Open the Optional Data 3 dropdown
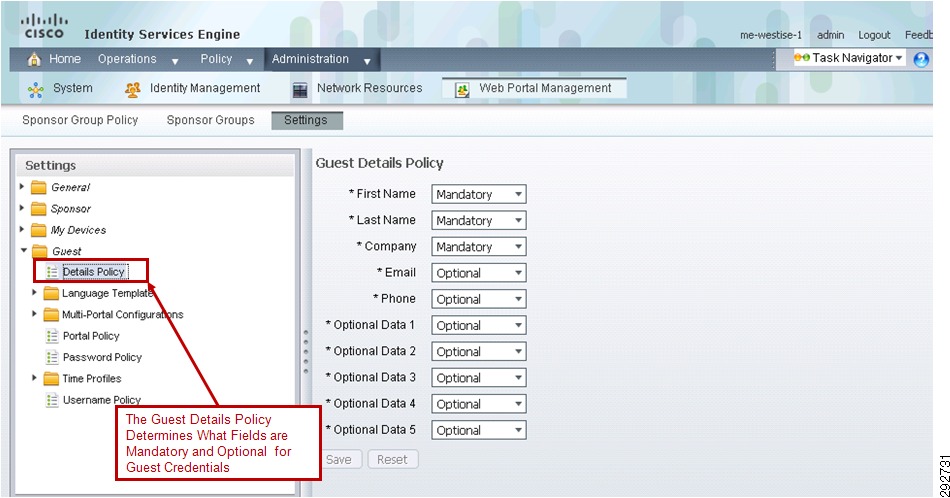 (x=479, y=378)
